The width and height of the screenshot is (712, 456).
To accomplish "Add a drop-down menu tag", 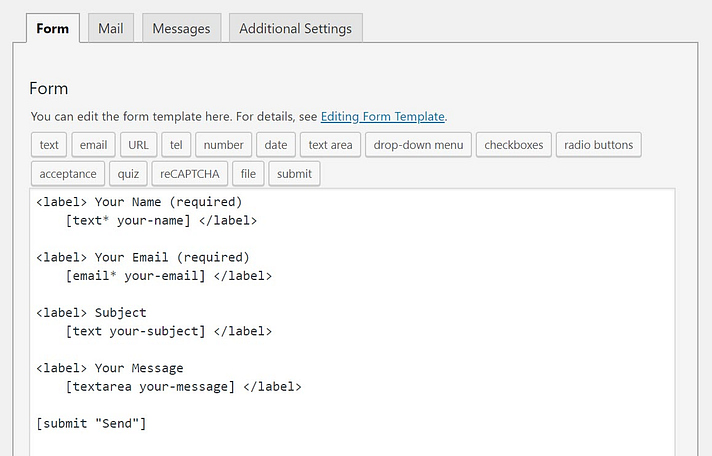I will 418,145.
